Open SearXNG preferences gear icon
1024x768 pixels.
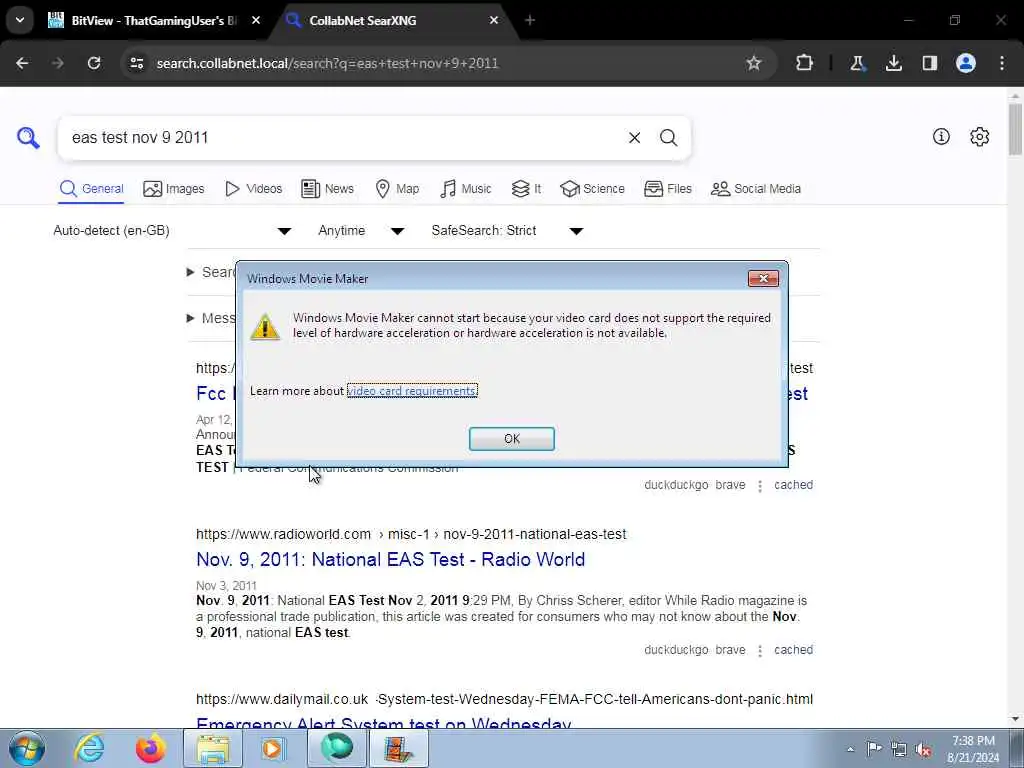click(x=980, y=136)
